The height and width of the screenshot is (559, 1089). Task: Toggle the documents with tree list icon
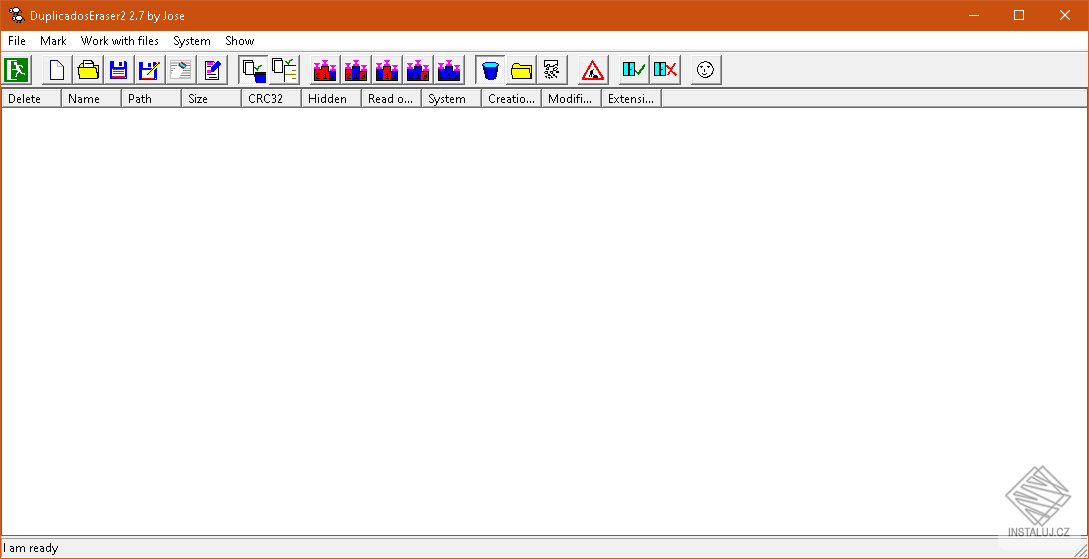[284, 70]
